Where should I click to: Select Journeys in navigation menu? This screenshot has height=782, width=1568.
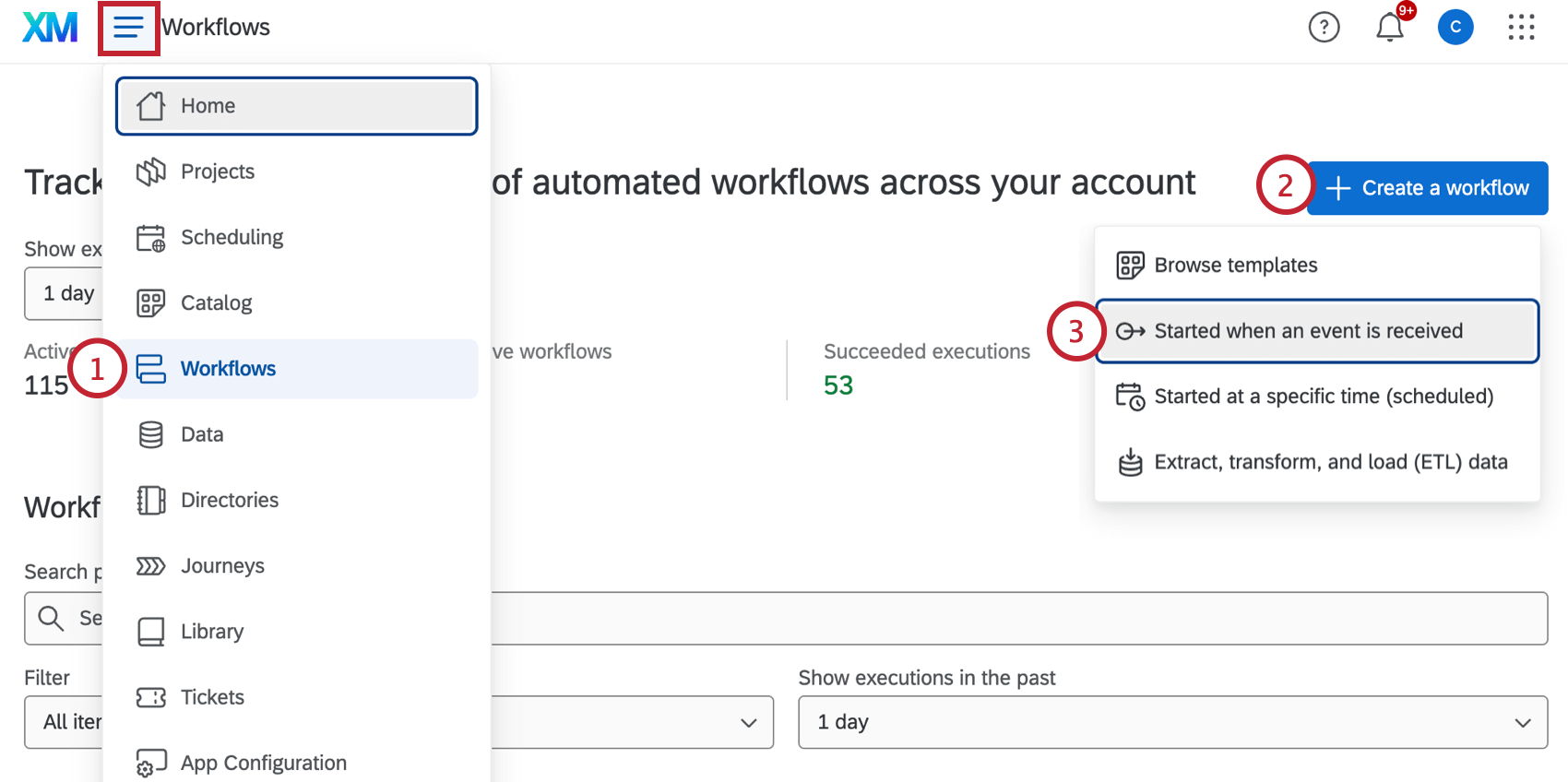pos(222,565)
